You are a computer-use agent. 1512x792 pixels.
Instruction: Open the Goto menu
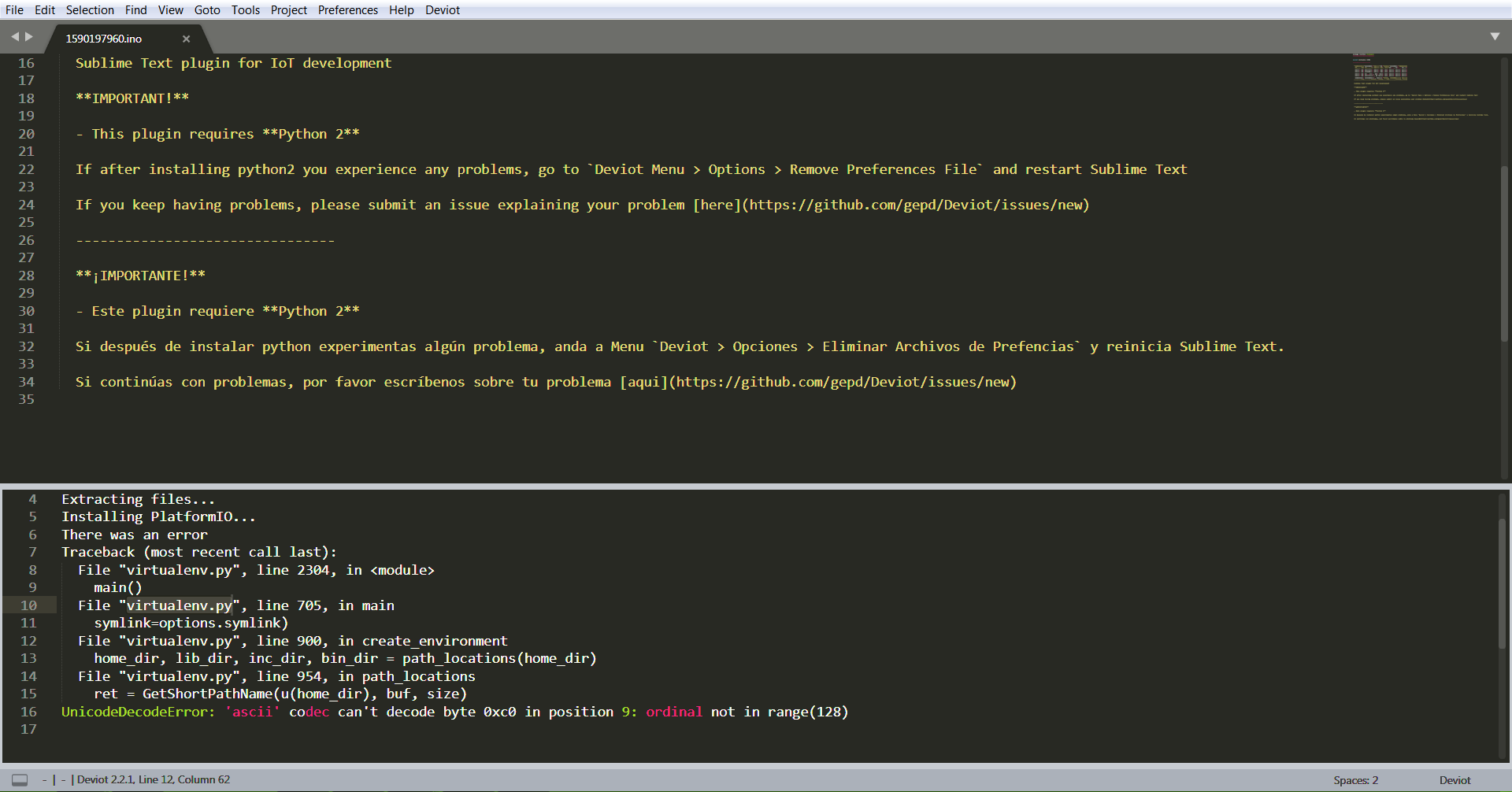(x=207, y=10)
